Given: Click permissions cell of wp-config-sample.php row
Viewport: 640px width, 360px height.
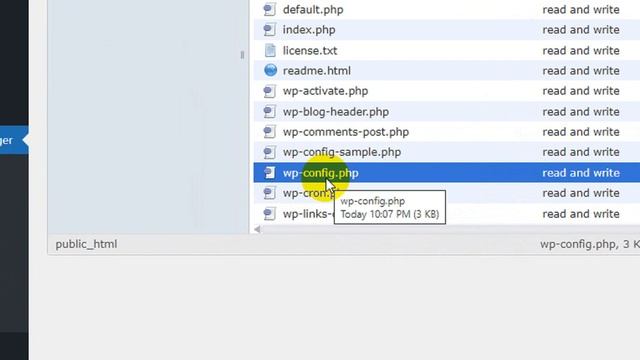Looking at the screenshot, I should (x=581, y=152).
